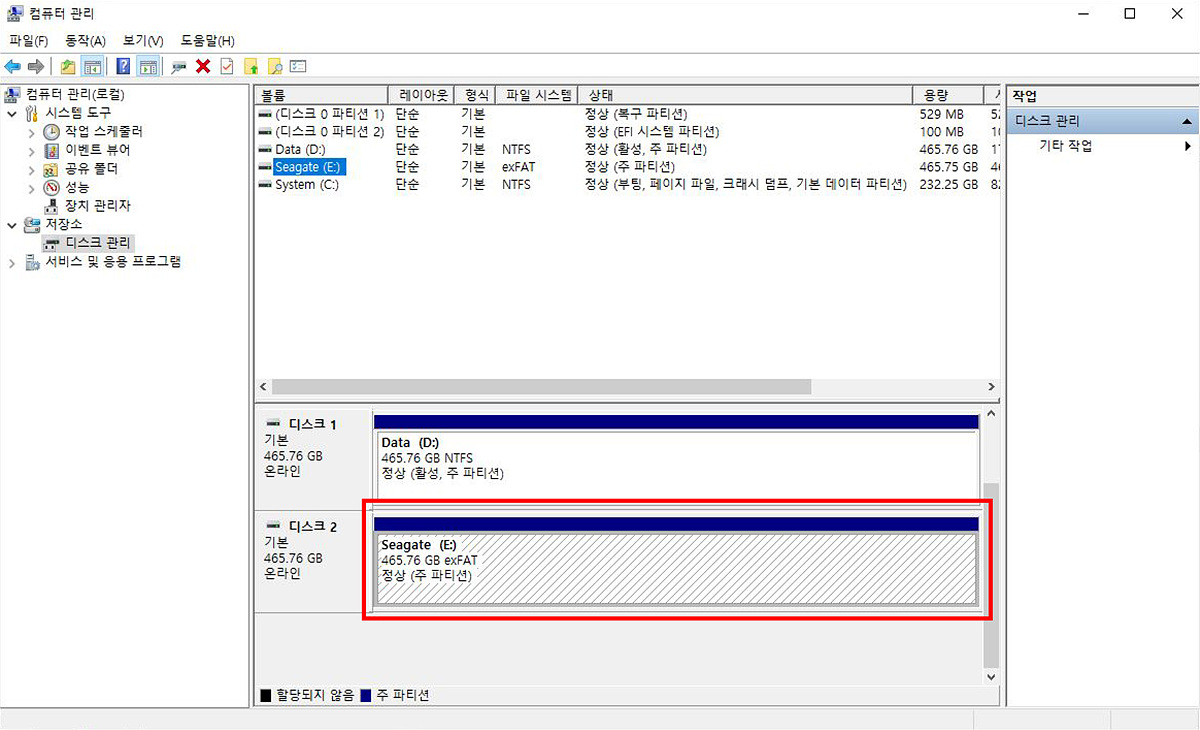Select Data (D:) row in volume list

coord(627,150)
